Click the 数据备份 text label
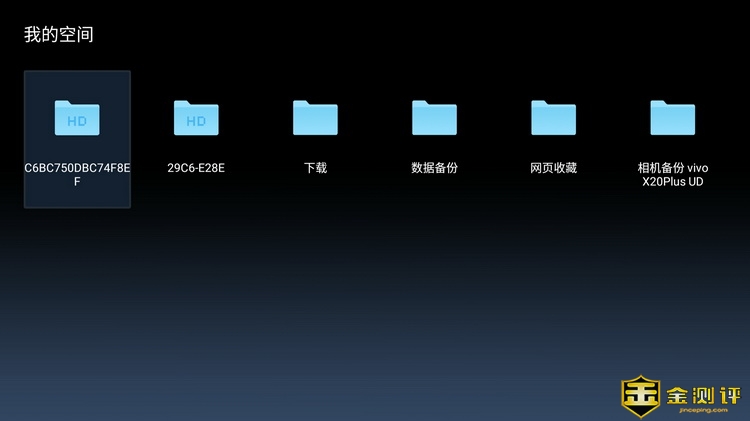Image resolution: width=750 pixels, height=421 pixels. click(434, 168)
